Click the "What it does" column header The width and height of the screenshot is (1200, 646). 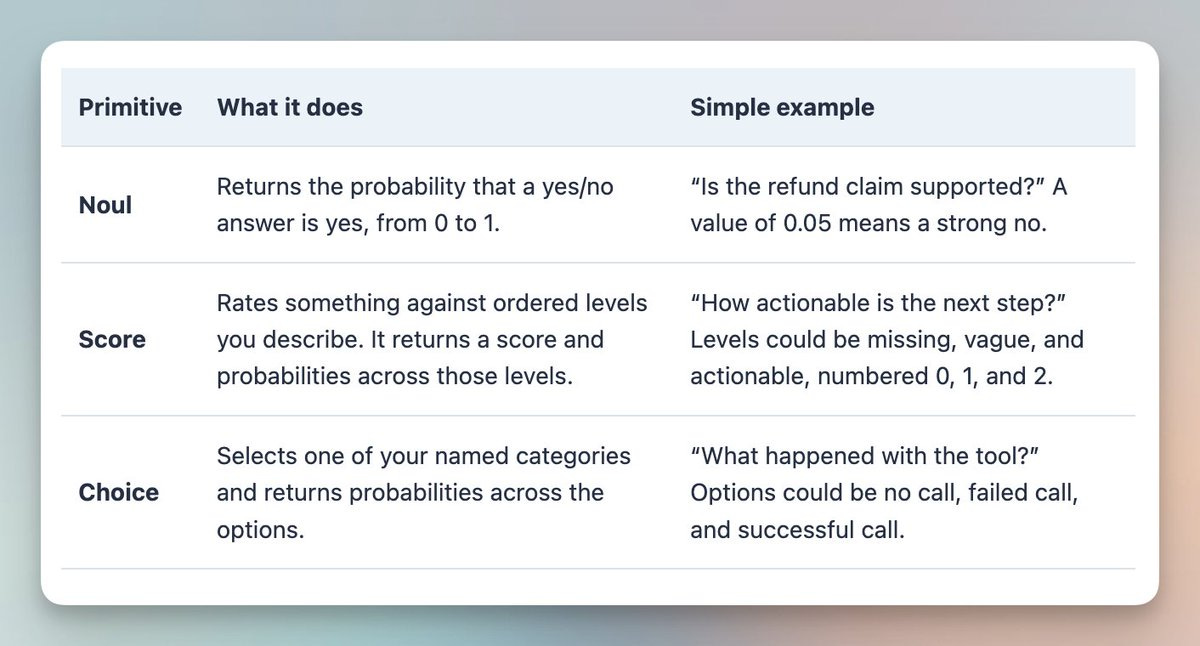pyautogui.click(x=290, y=107)
